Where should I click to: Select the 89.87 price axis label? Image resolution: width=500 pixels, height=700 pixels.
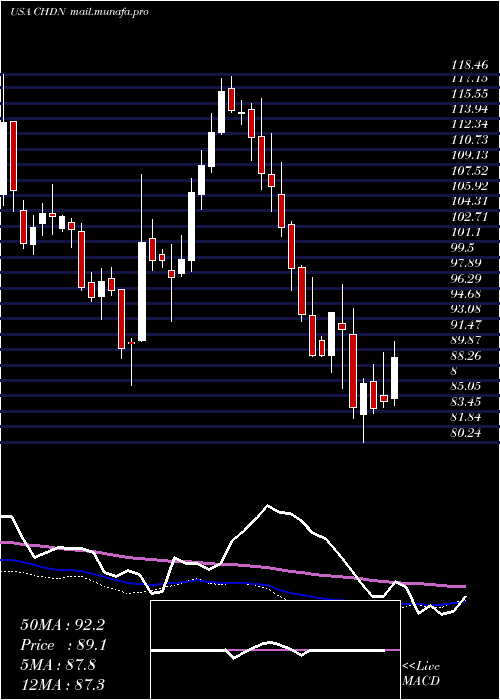466,340
